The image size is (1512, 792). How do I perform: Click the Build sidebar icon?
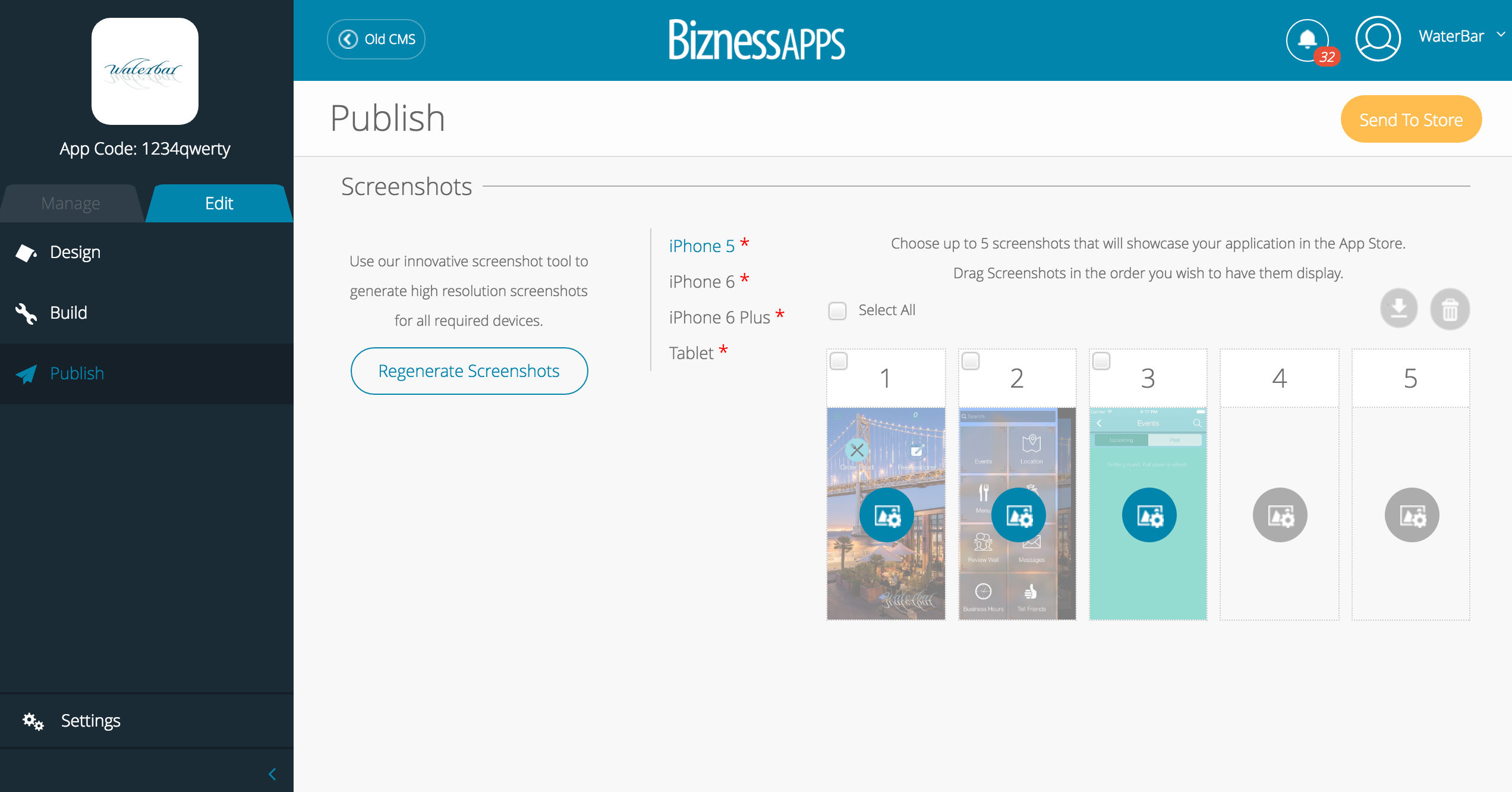pos(28,312)
